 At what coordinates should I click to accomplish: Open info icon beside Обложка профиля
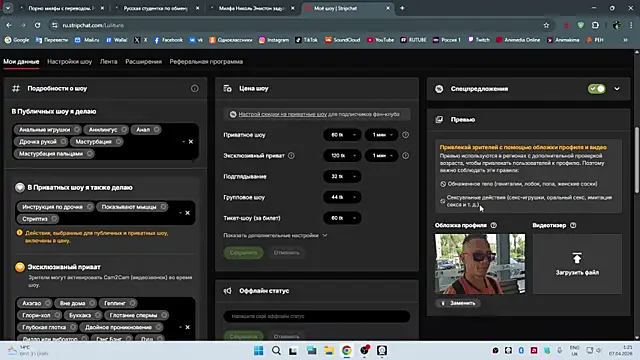click(493, 225)
